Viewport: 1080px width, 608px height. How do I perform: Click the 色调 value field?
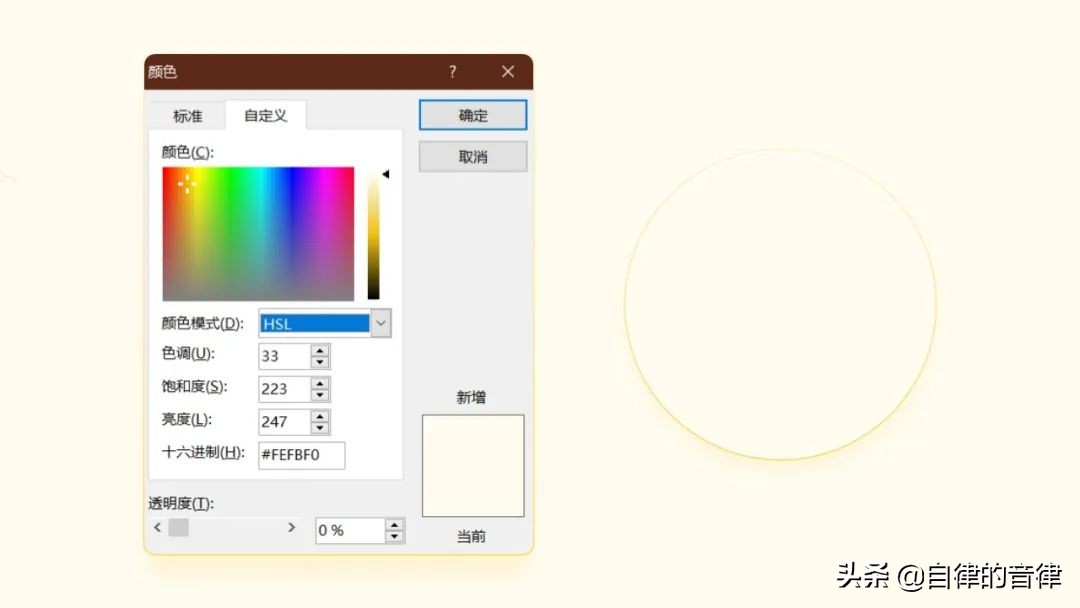tap(284, 356)
